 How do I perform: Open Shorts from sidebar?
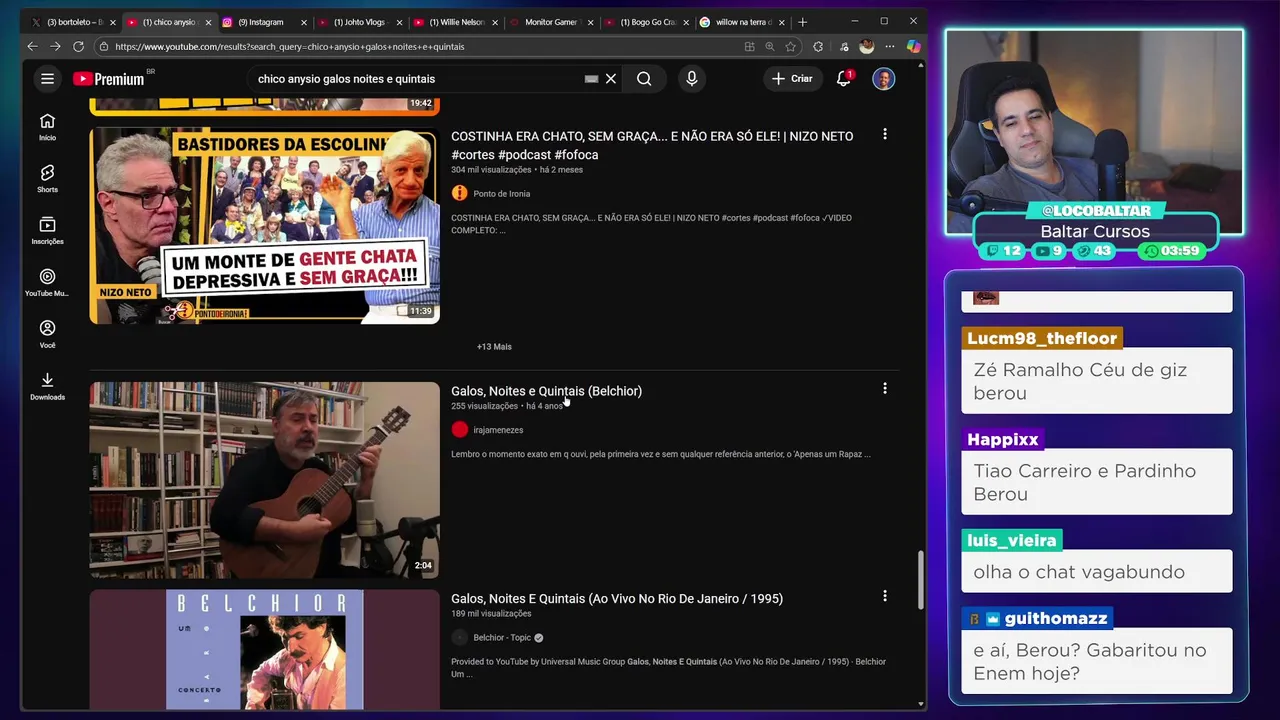(x=47, y=179)
